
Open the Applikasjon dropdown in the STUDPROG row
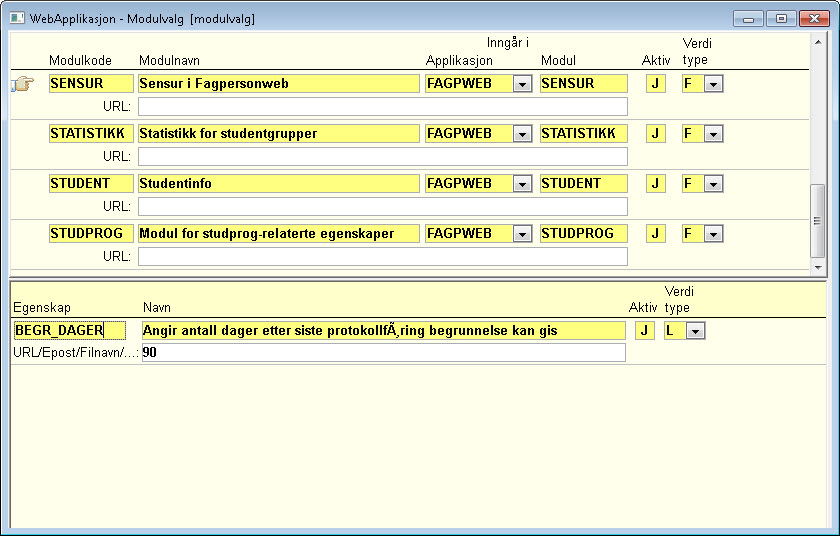point(522,234)
